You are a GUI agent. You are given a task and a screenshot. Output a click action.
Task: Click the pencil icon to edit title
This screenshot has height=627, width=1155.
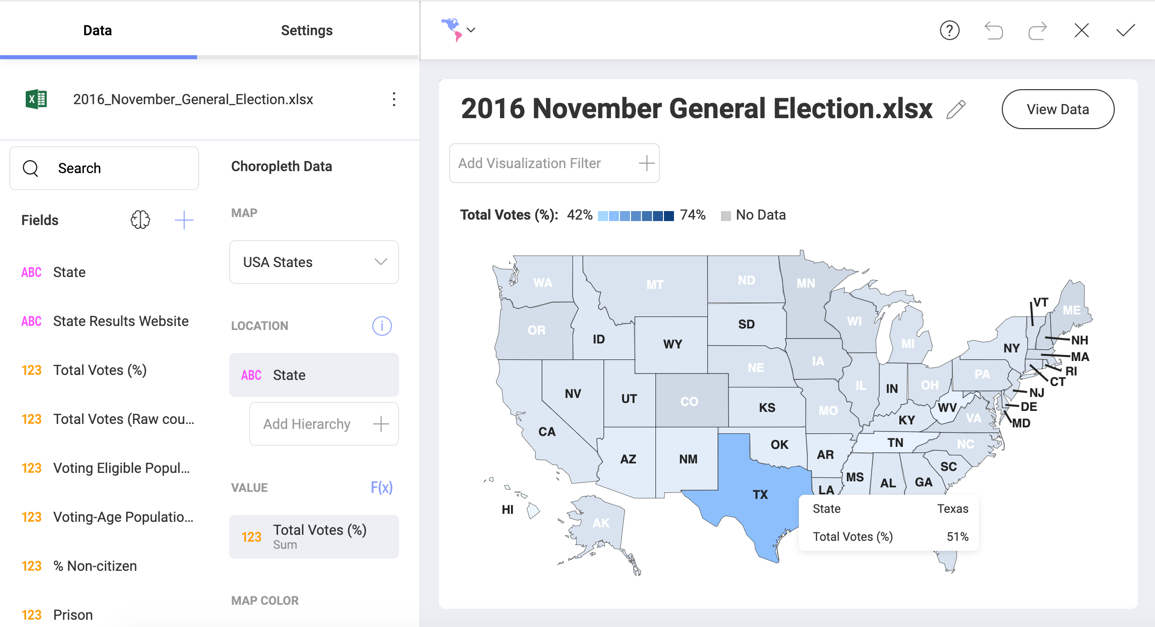[x=956, y=109]
